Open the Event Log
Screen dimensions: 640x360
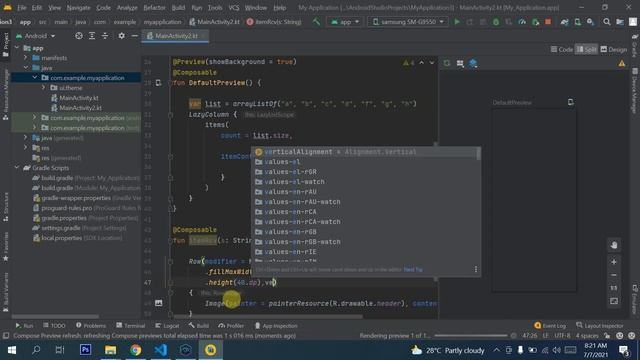click(550, 326)
